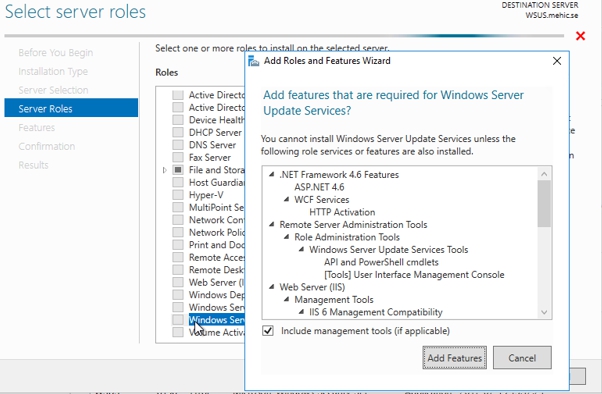
Task: Check the MultiPoint Services role checkbox
Action: click(x=178, y=207)
